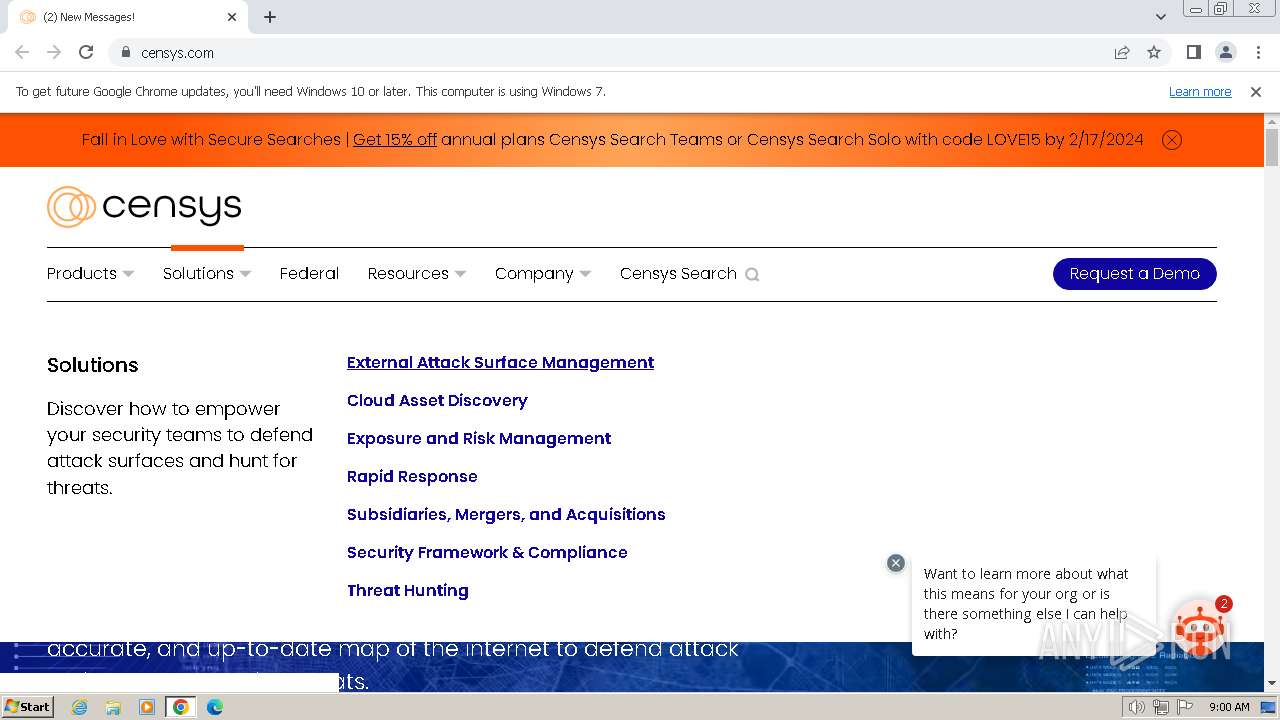Open Threat Hunting link

tap(408, 590)
